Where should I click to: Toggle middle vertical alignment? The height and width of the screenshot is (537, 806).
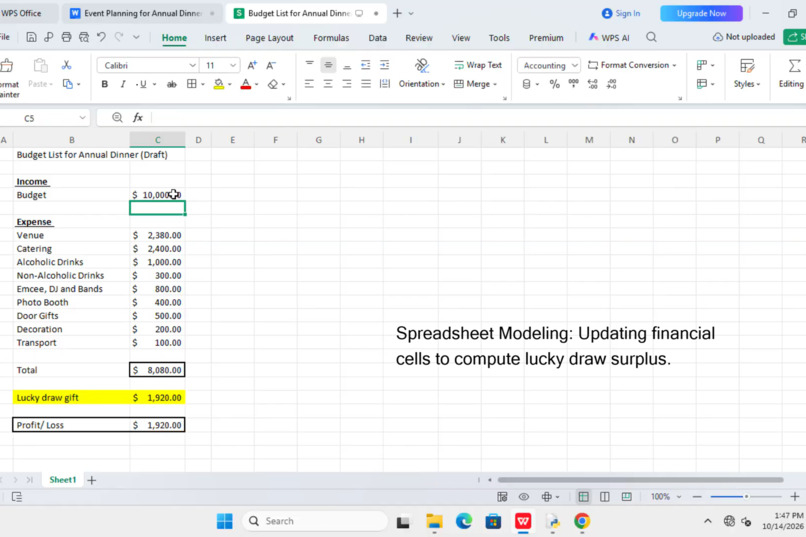[x=328, y=65]
